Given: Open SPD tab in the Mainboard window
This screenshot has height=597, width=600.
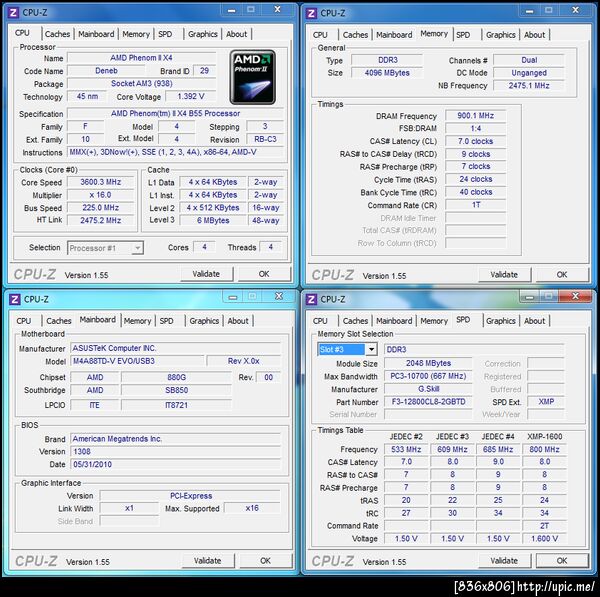Looking at the screenshot, I should tap(166, 321).
